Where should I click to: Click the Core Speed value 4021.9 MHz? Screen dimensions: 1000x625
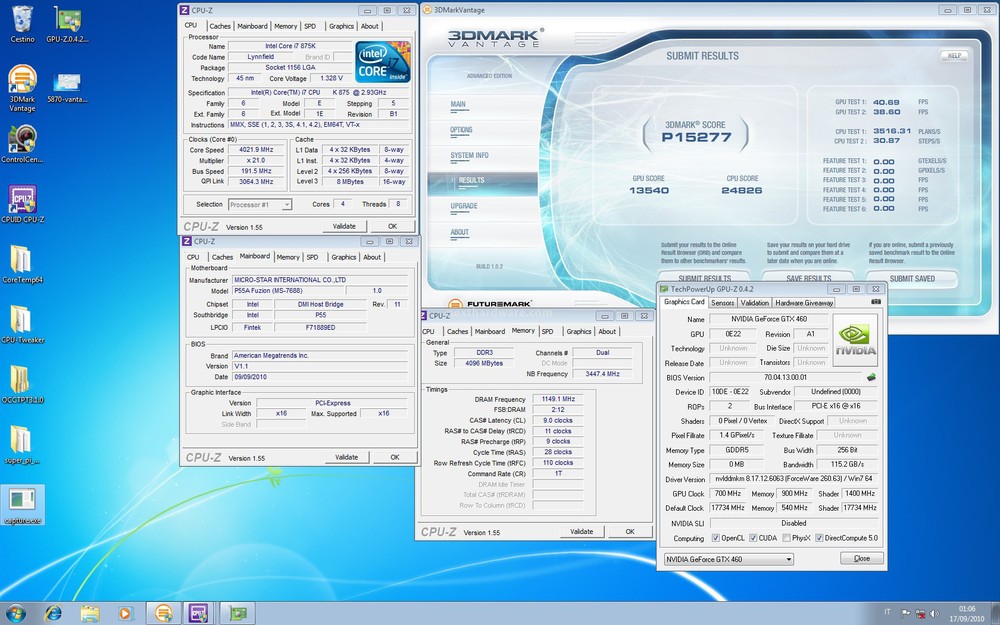coord(256,150)
